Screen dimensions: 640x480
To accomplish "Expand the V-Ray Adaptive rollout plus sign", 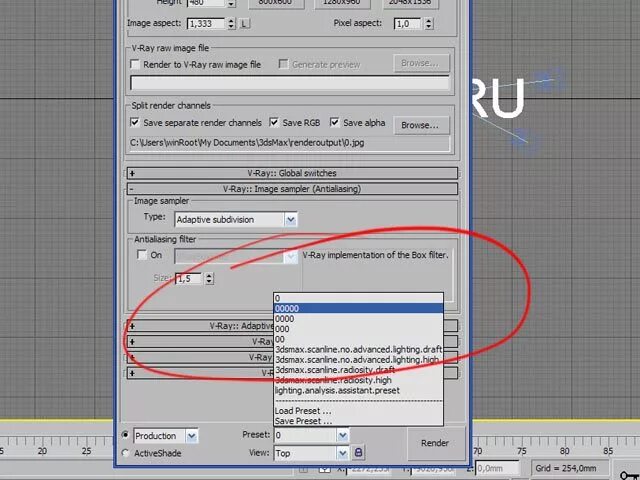I will (x=132, y=326).
